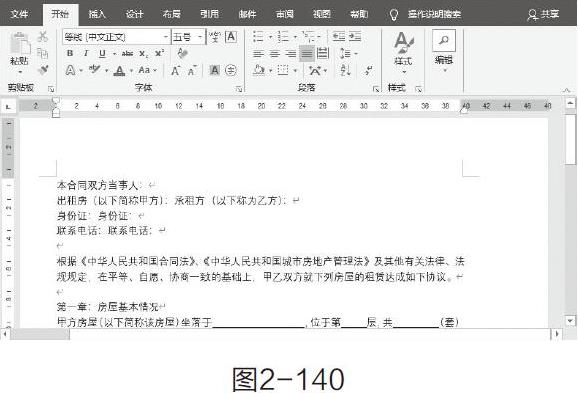The image size is (578, 393).
Task: Toggle justified alignment (highlighted button)
Action: click(307, 54)
